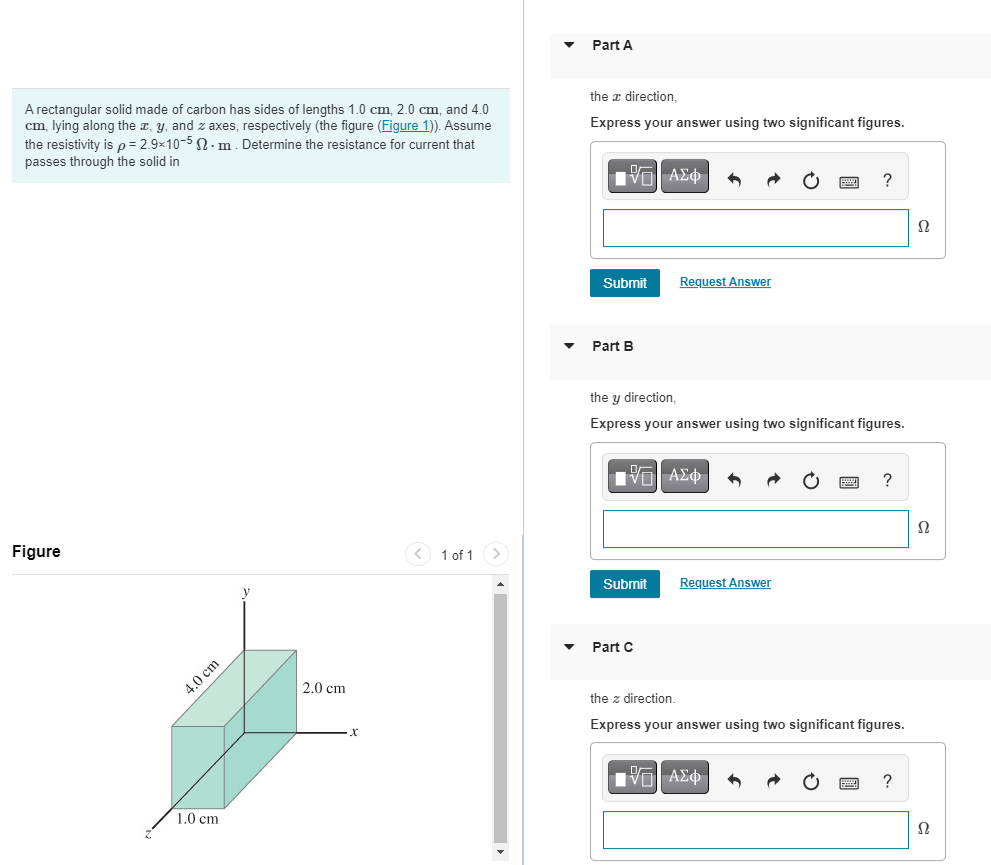Viewport: 991px width, 865px height.
Task: Redo entry in Part B equation toolbar
Action: [773, 480]
